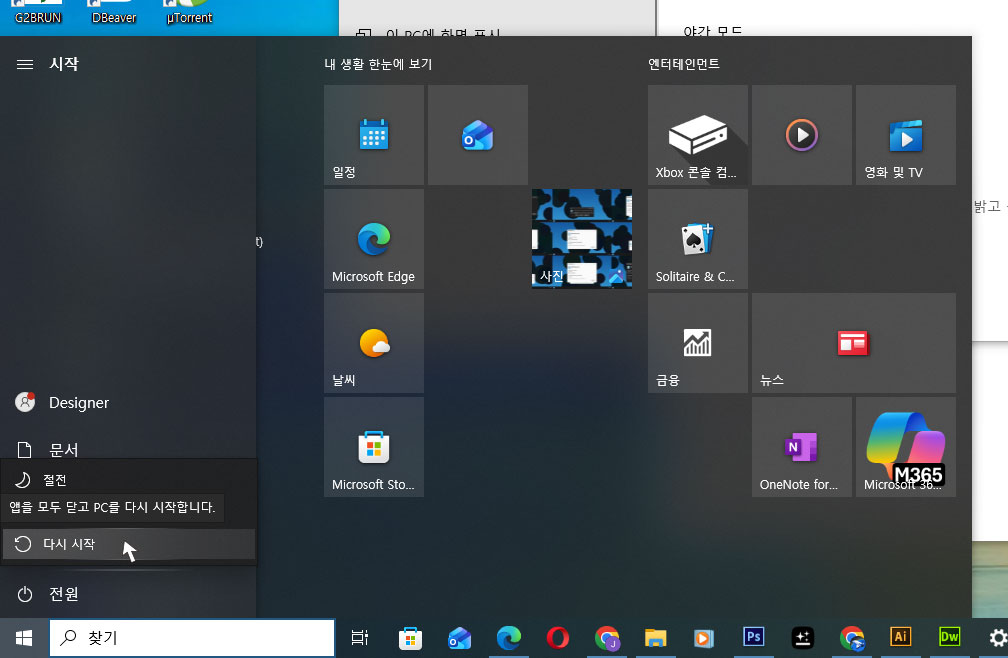Open the Microsoft 365 Copilot tile
Image resolution: width=1008 pixels, height=658 pixels.
click(905, 447)
